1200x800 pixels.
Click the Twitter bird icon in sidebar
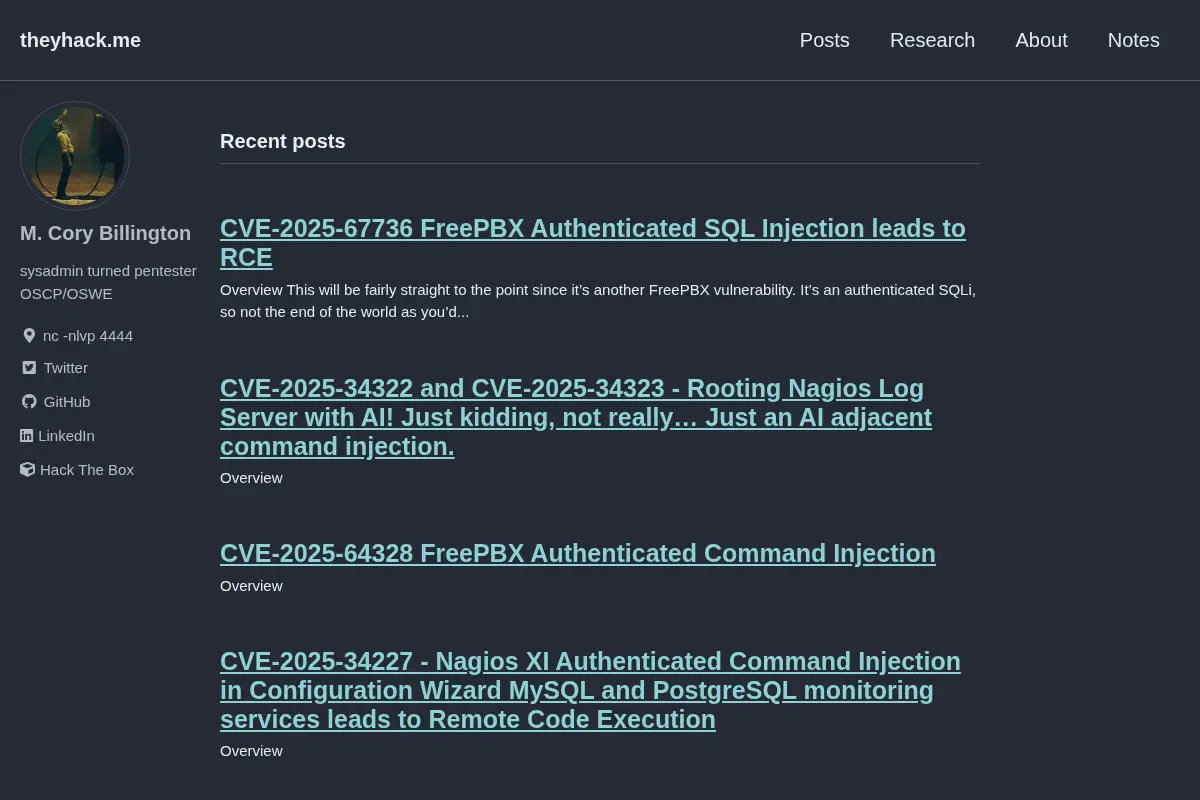coord(29,368)
